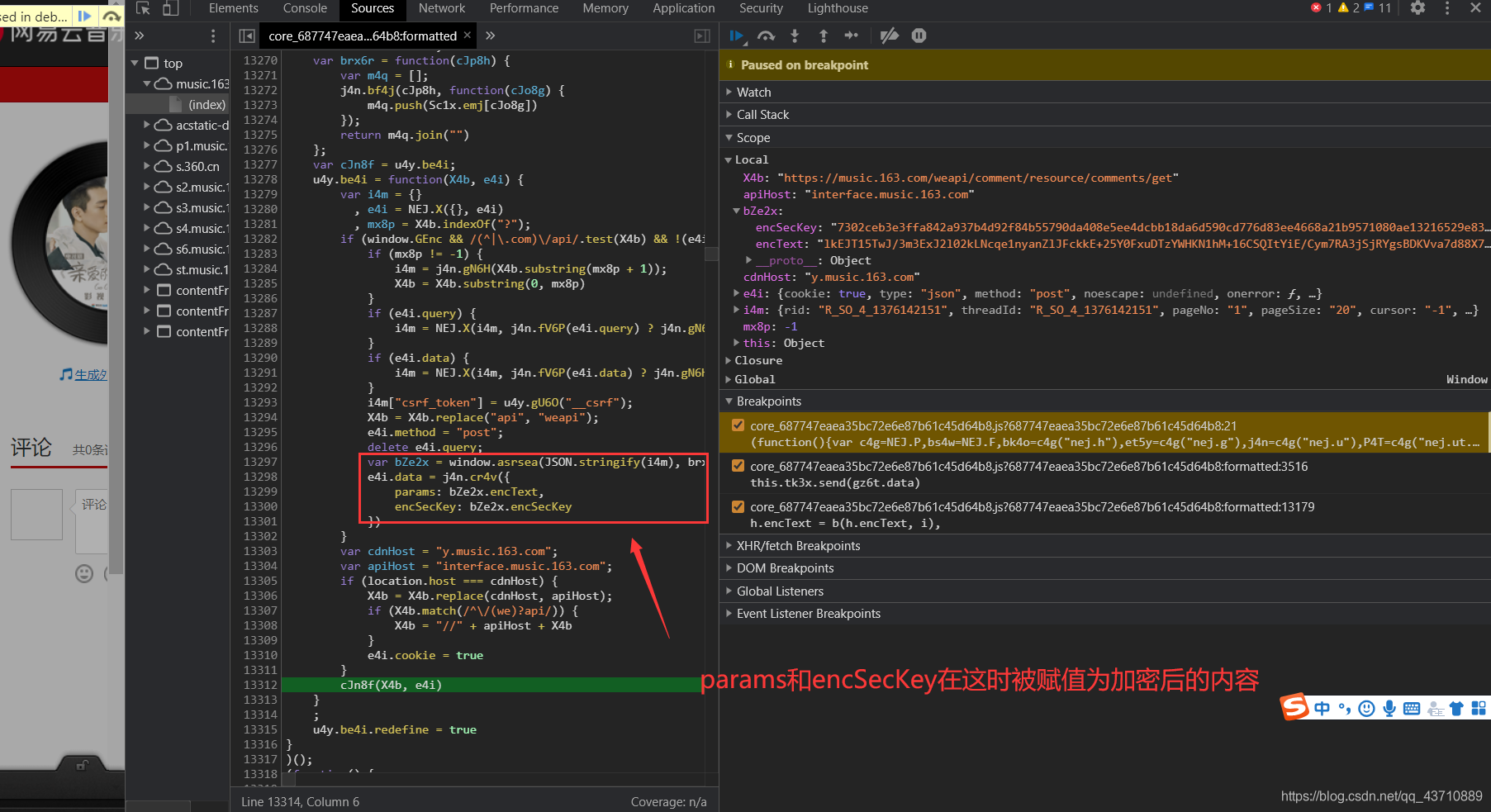Click the emoji icon in comment box
Screen dimensions: 1491x812
(x=84, y=573)
